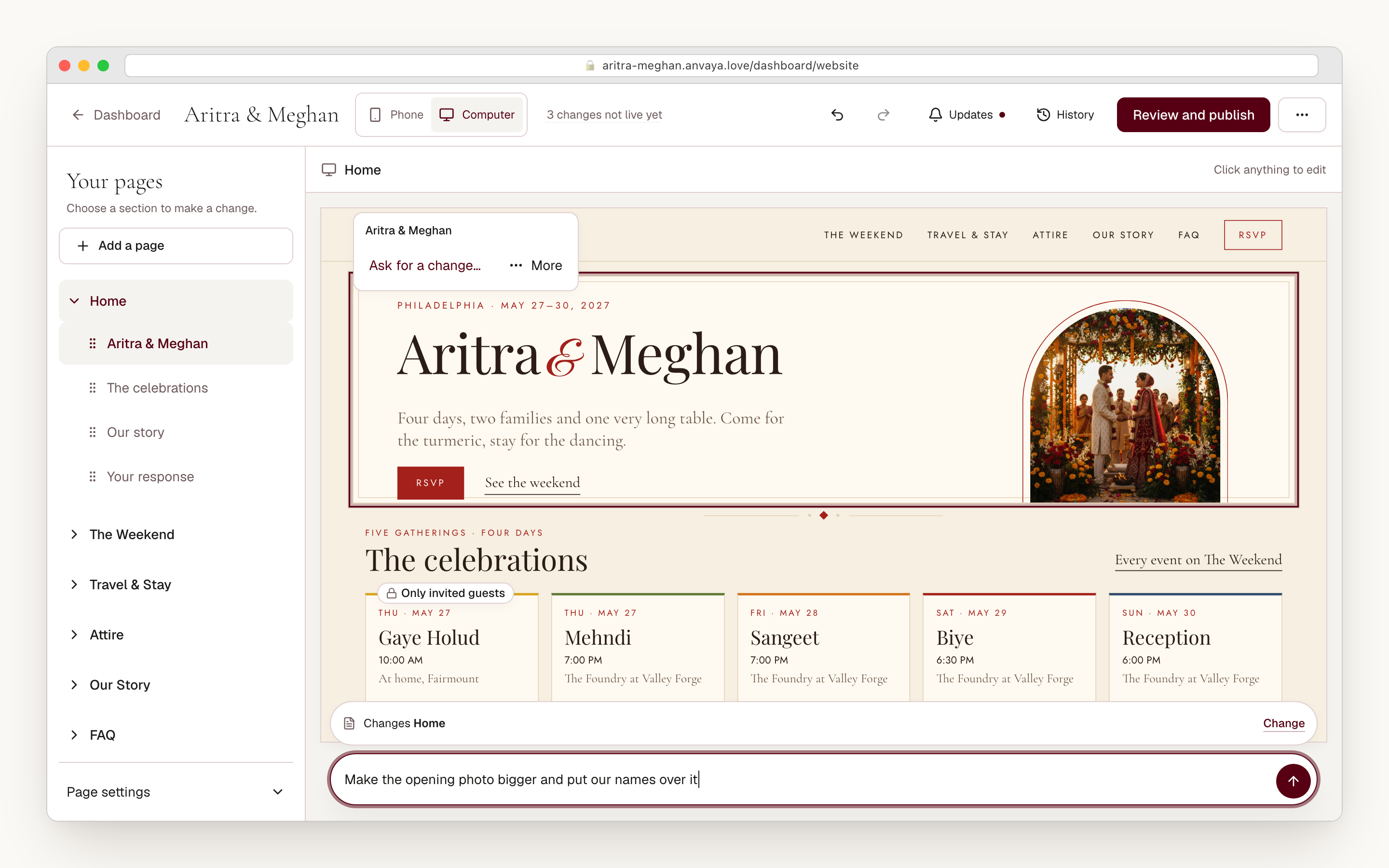
Task: Click the red RSVP hero button
Action: tap(431, 483)
